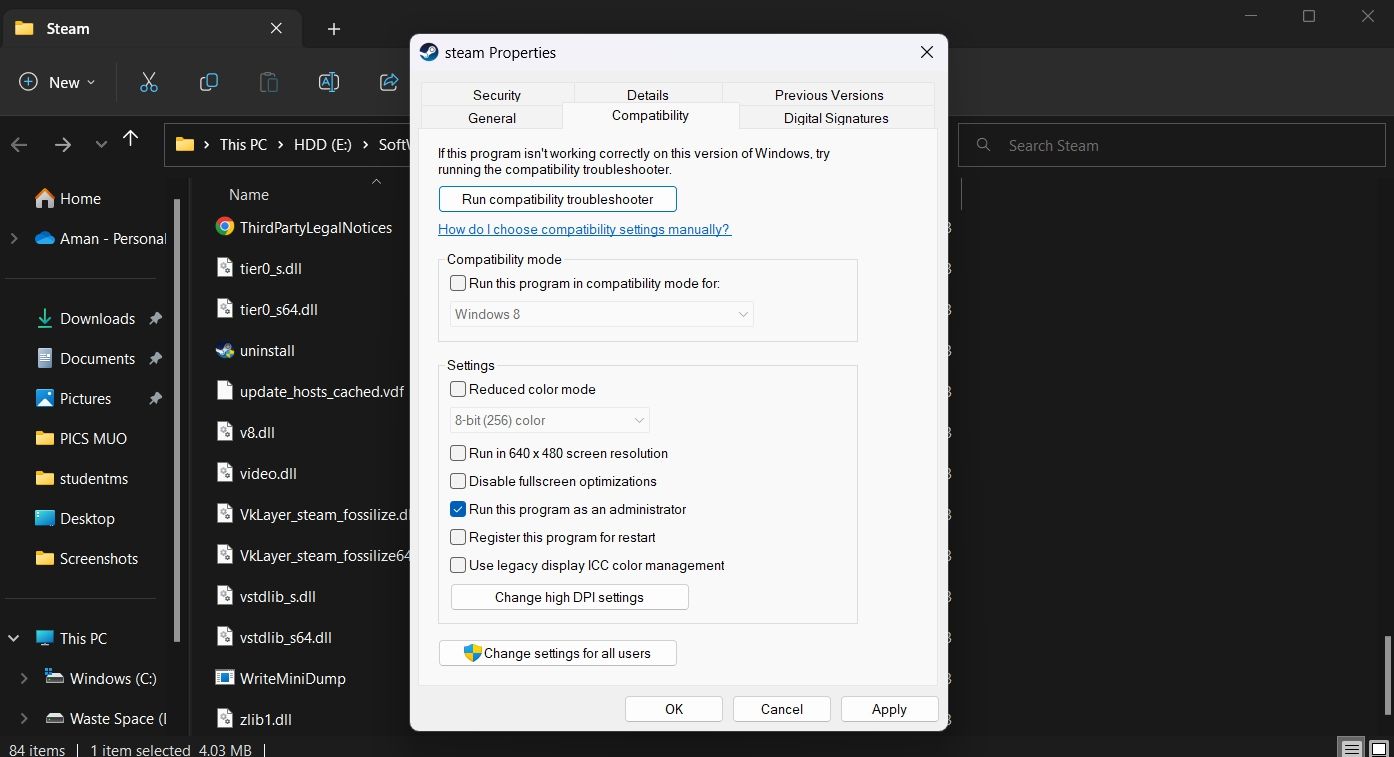Click the Rename icon in Explorer toolbar
Image resolution: width=1394 pixels, height=757 pixels.
(329, 82)
